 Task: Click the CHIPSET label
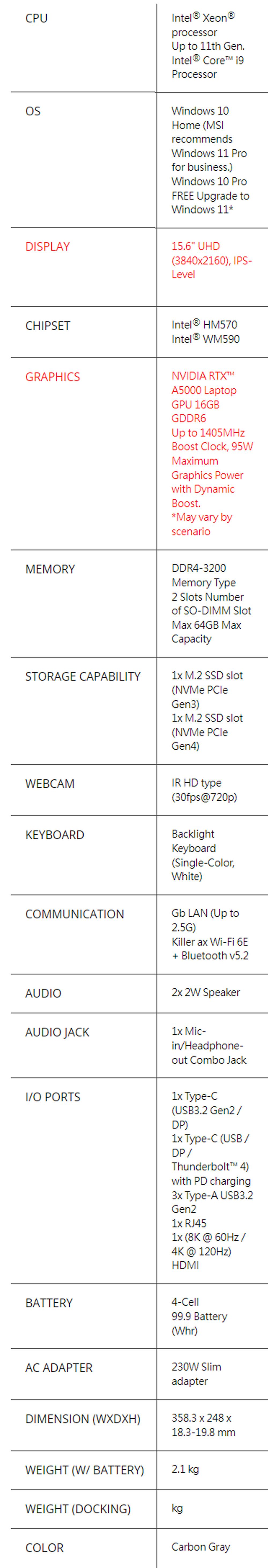pyautogui.click(x=47, y=326)
